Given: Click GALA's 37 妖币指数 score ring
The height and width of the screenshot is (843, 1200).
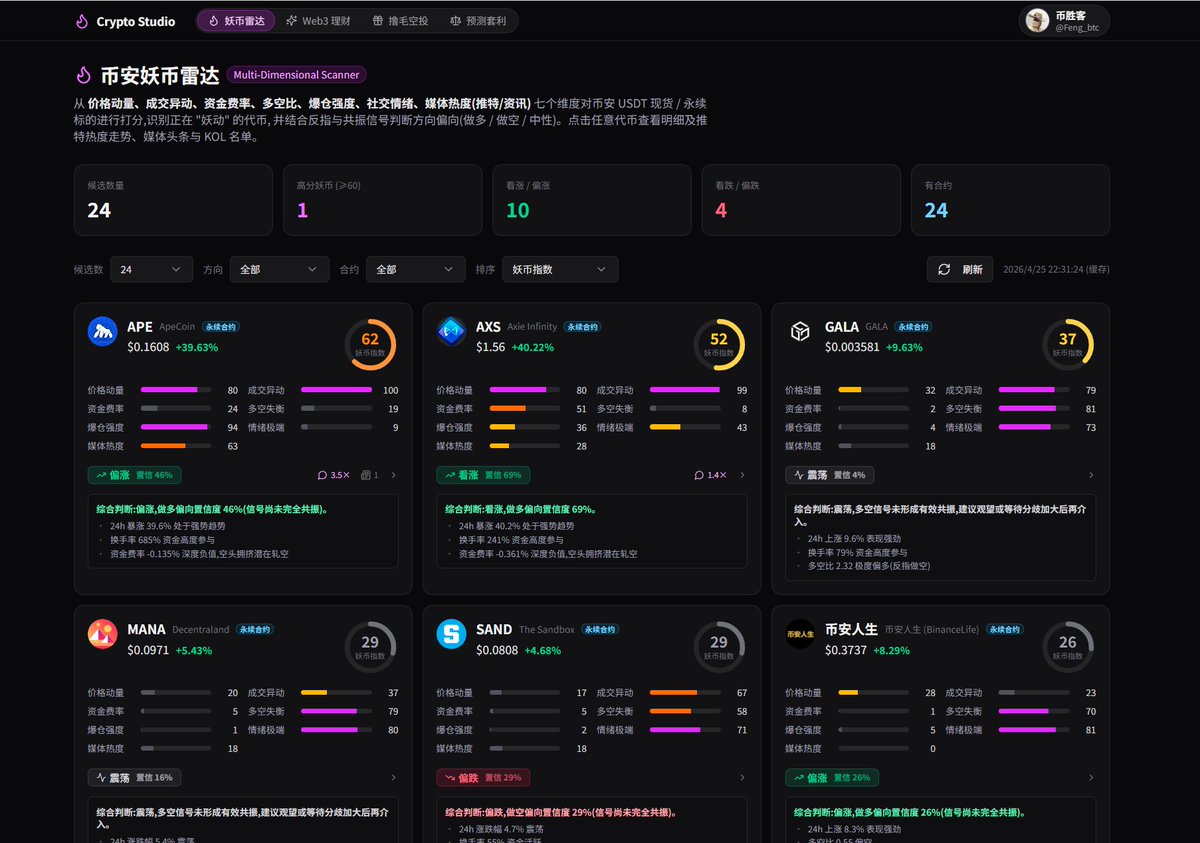Looking at the screenshot, I should coord(1068,344).
